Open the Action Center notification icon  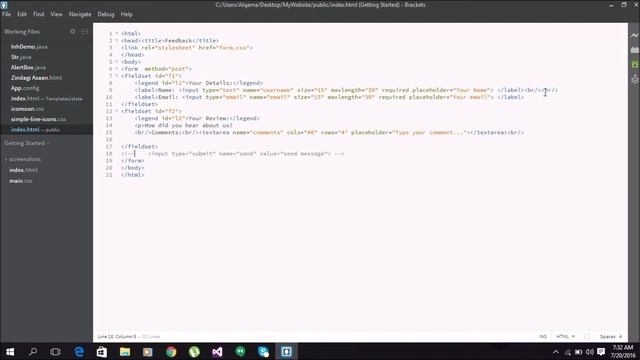click(x=601, y=352)
